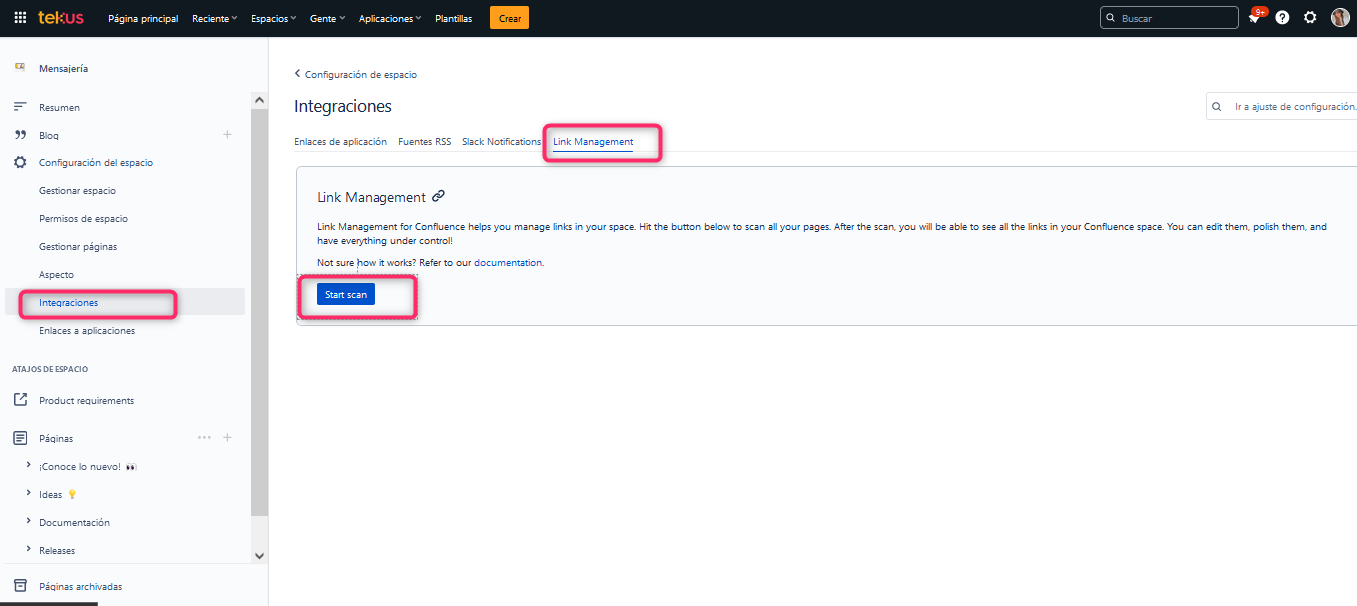Expand the Reciente dropdown menu
The image size is (1357, 606).
click(x=215, y=18)
